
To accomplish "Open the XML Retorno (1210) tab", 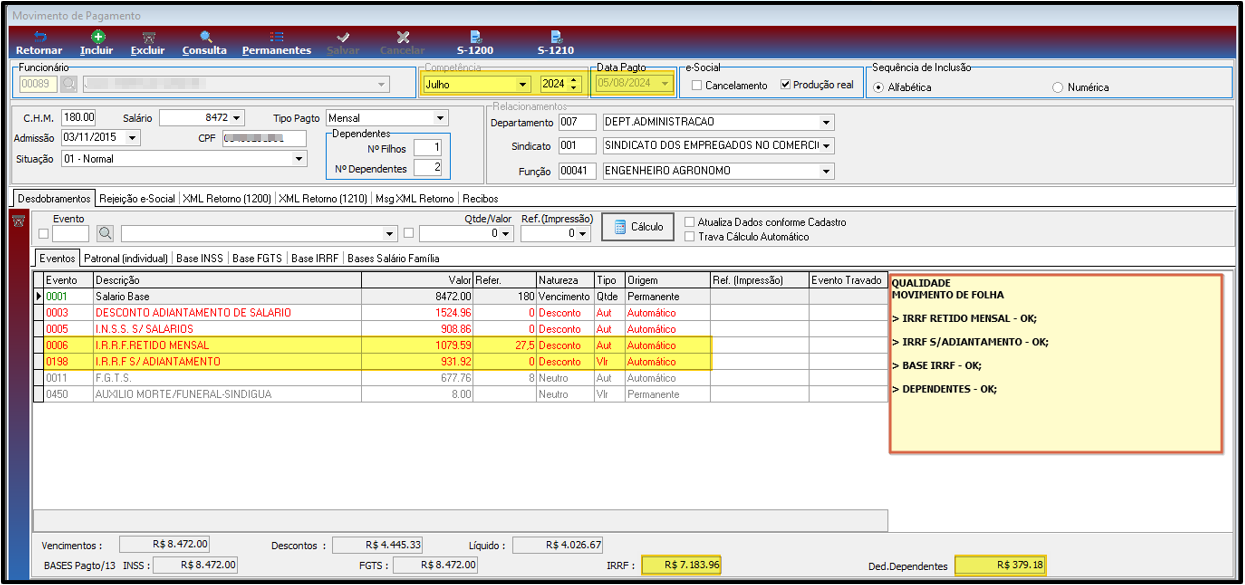I will click(x=323, y=198).
